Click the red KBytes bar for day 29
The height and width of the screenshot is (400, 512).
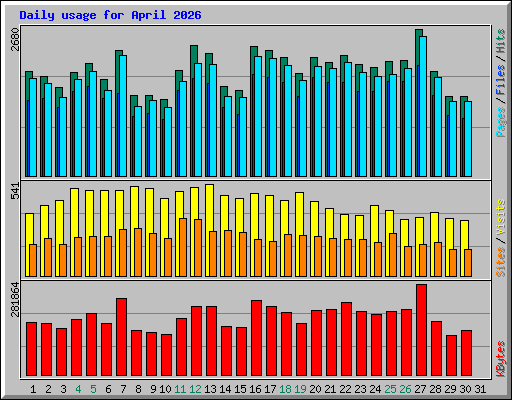(451, 356)
